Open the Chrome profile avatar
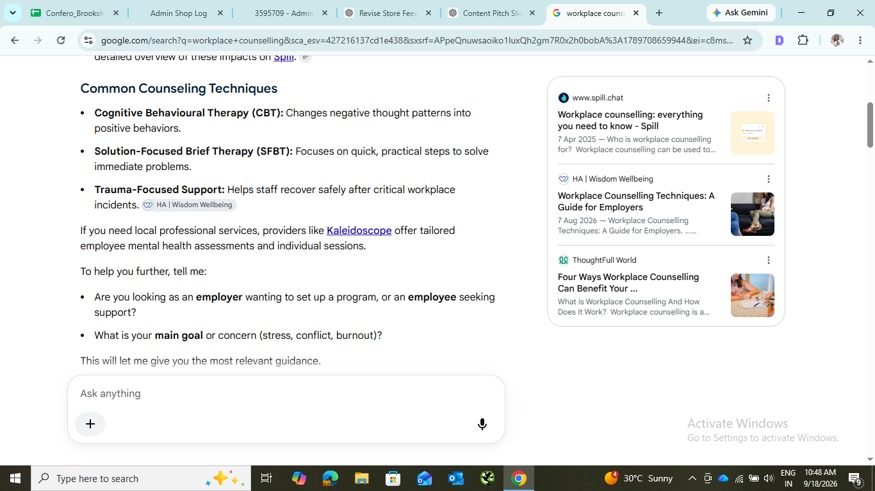This screenshot has width=875, height=491. click(x=836, y=40)
